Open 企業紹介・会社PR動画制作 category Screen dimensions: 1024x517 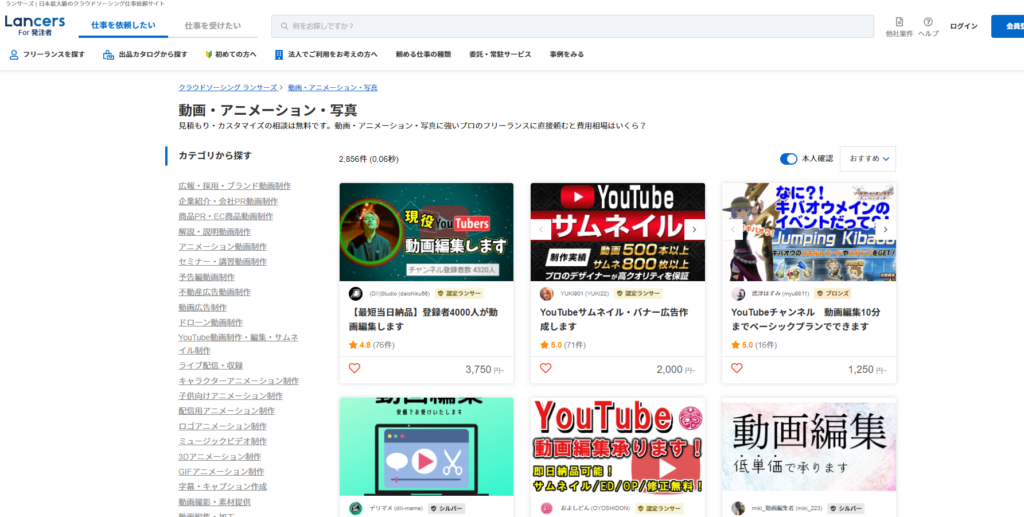click(228, 201)
